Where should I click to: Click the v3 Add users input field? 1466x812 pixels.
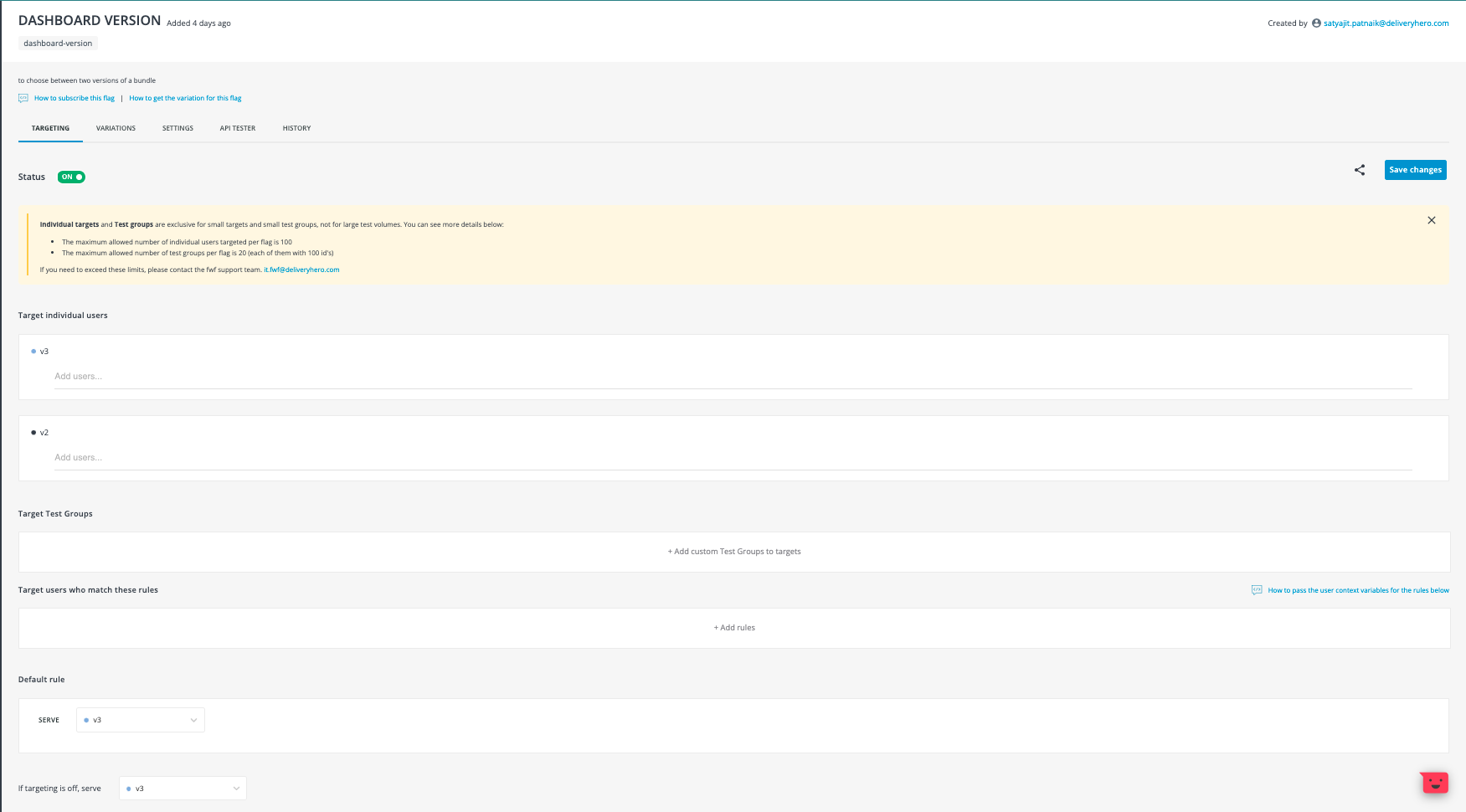[733, 377]
